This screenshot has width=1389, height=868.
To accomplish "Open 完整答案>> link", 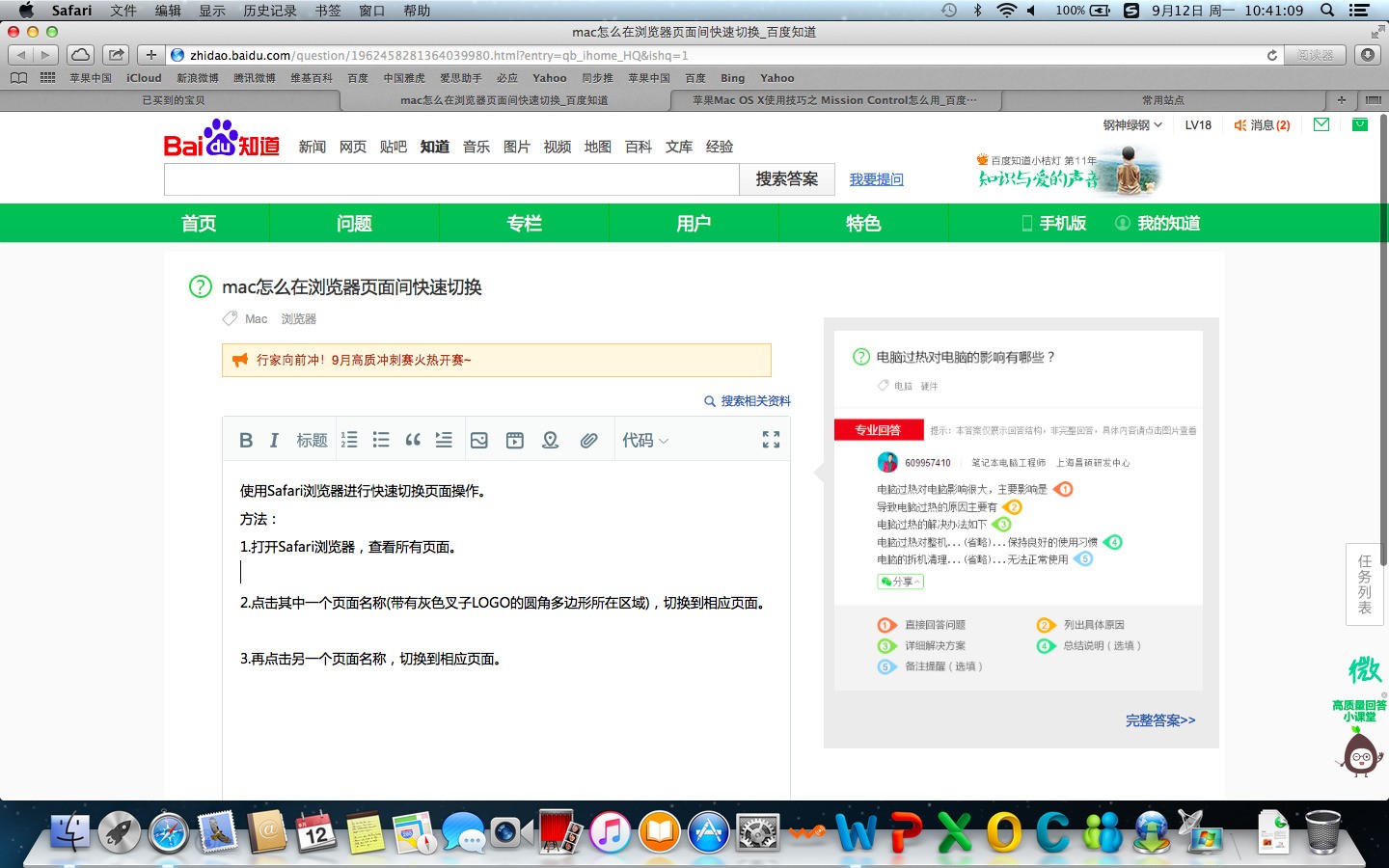I will [x=1160, y=720].
